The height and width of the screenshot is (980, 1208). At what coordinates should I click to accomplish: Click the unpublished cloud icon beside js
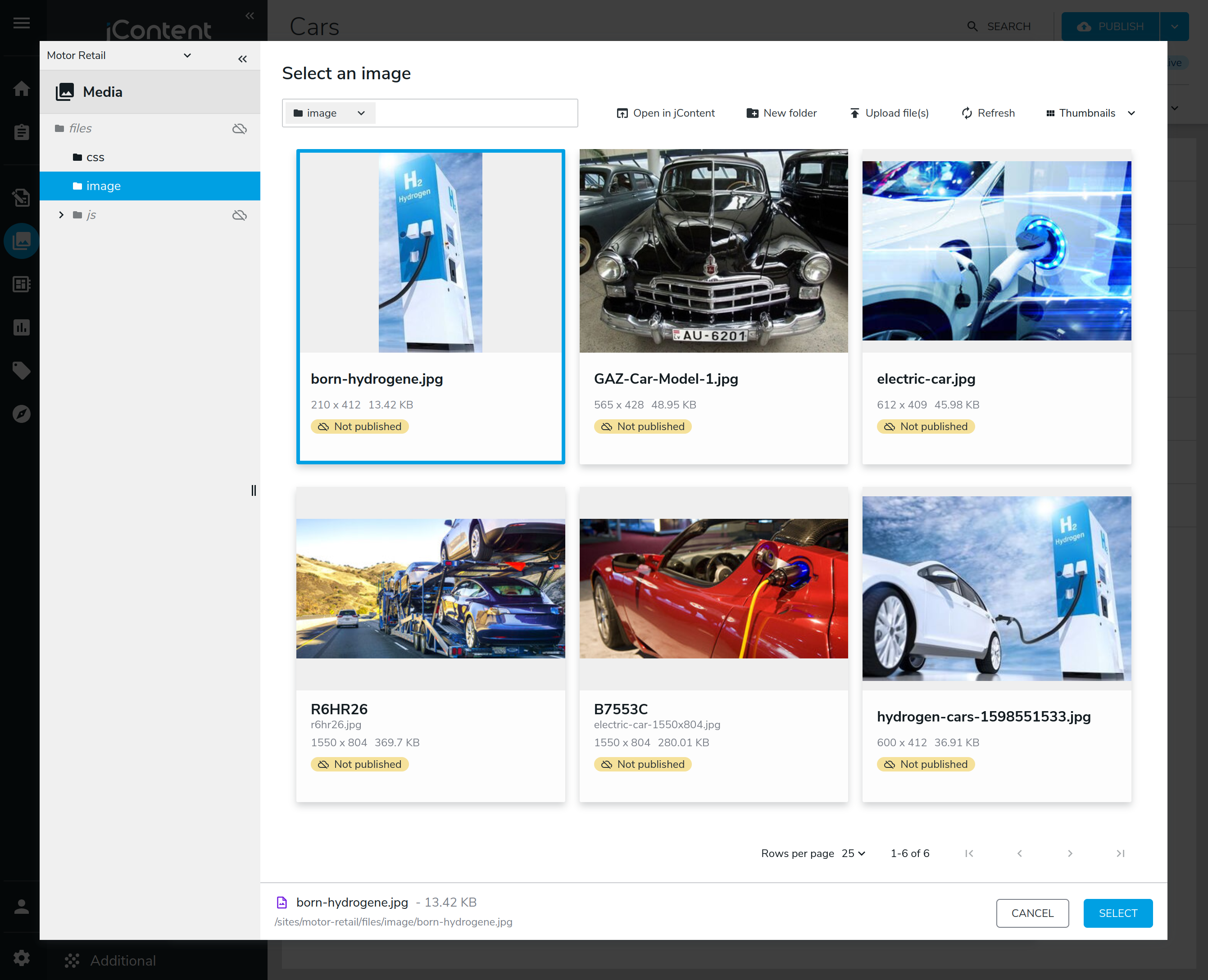coord(239,215)
